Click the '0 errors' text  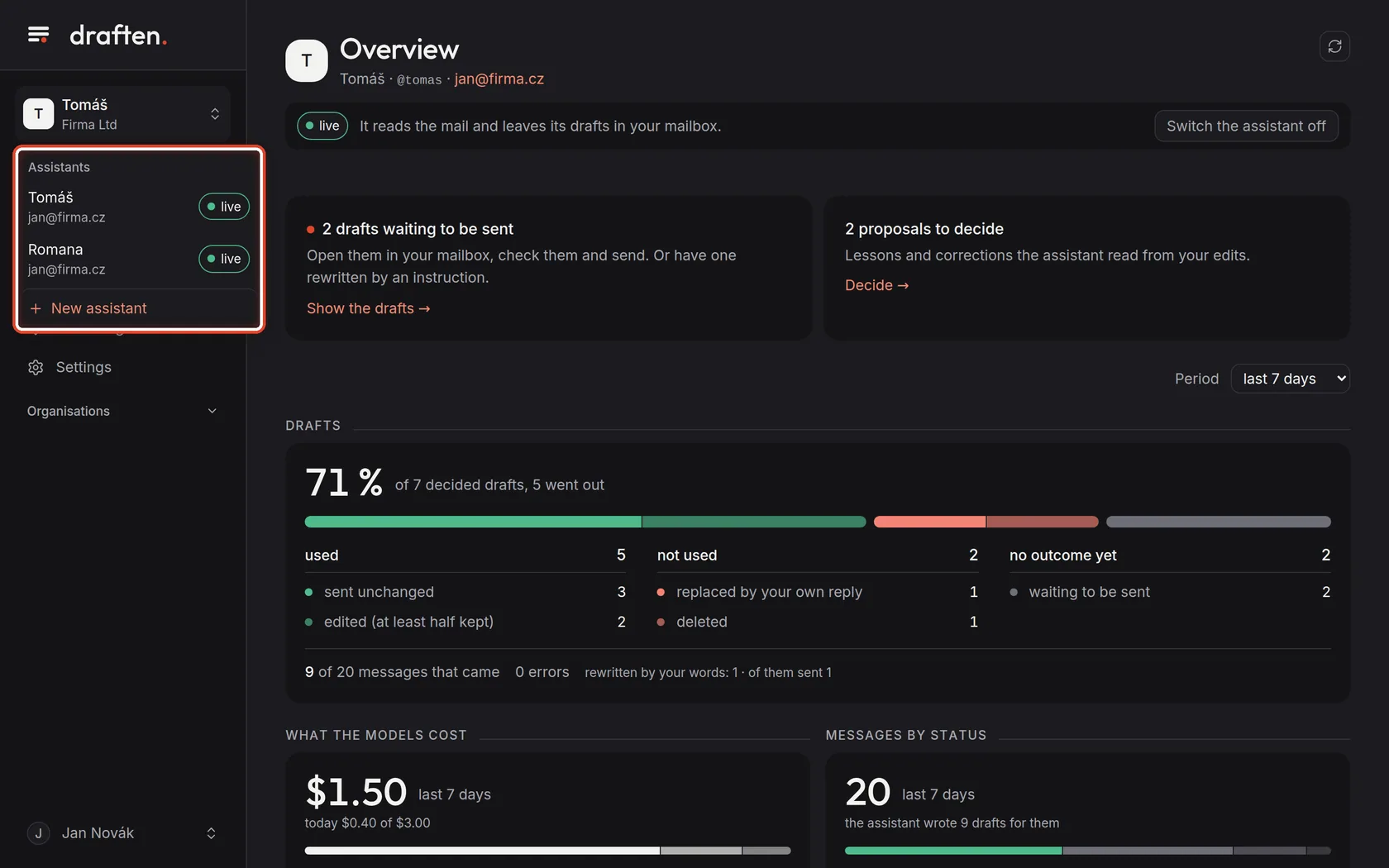(542, 672)
